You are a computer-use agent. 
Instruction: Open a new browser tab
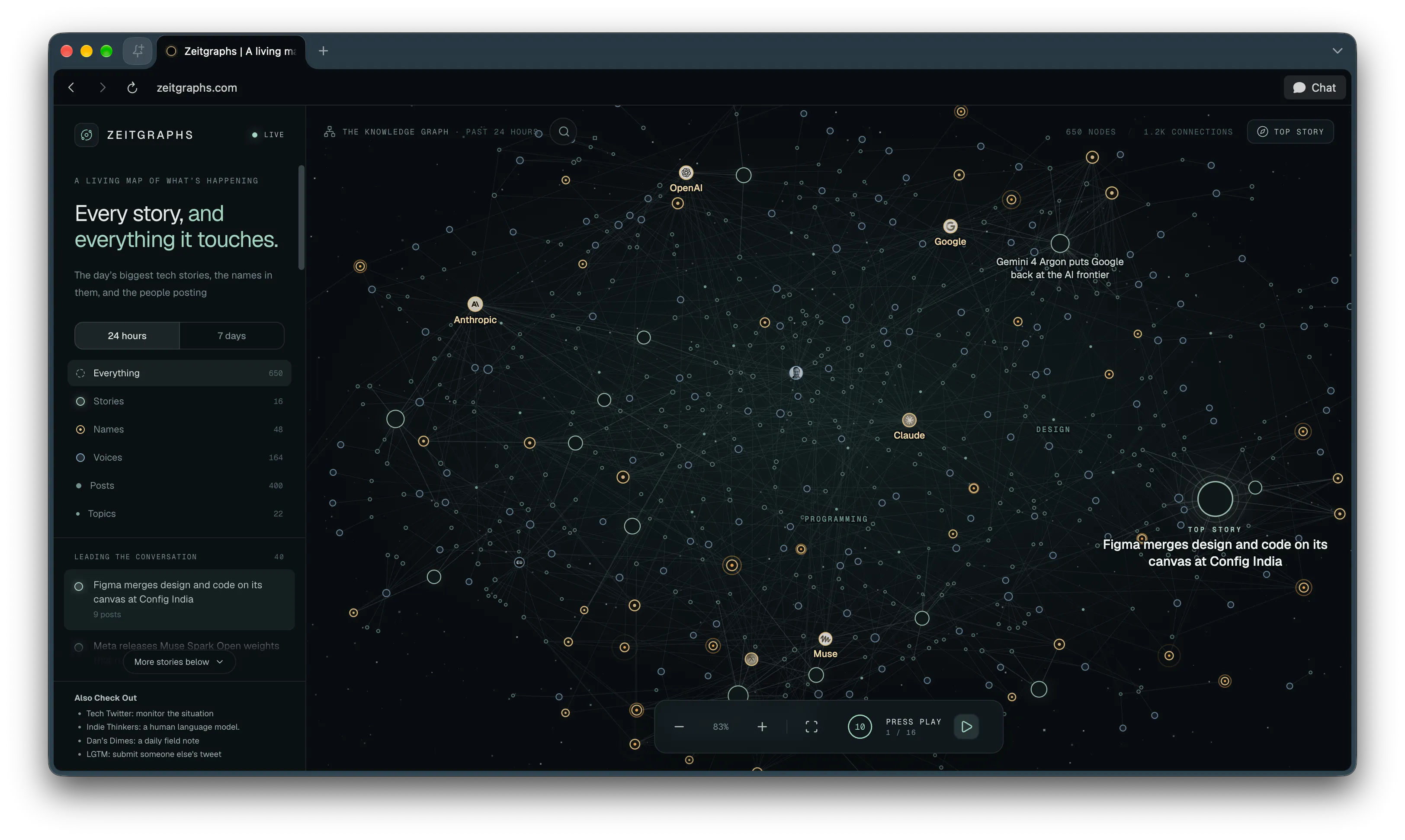(323, 51)
